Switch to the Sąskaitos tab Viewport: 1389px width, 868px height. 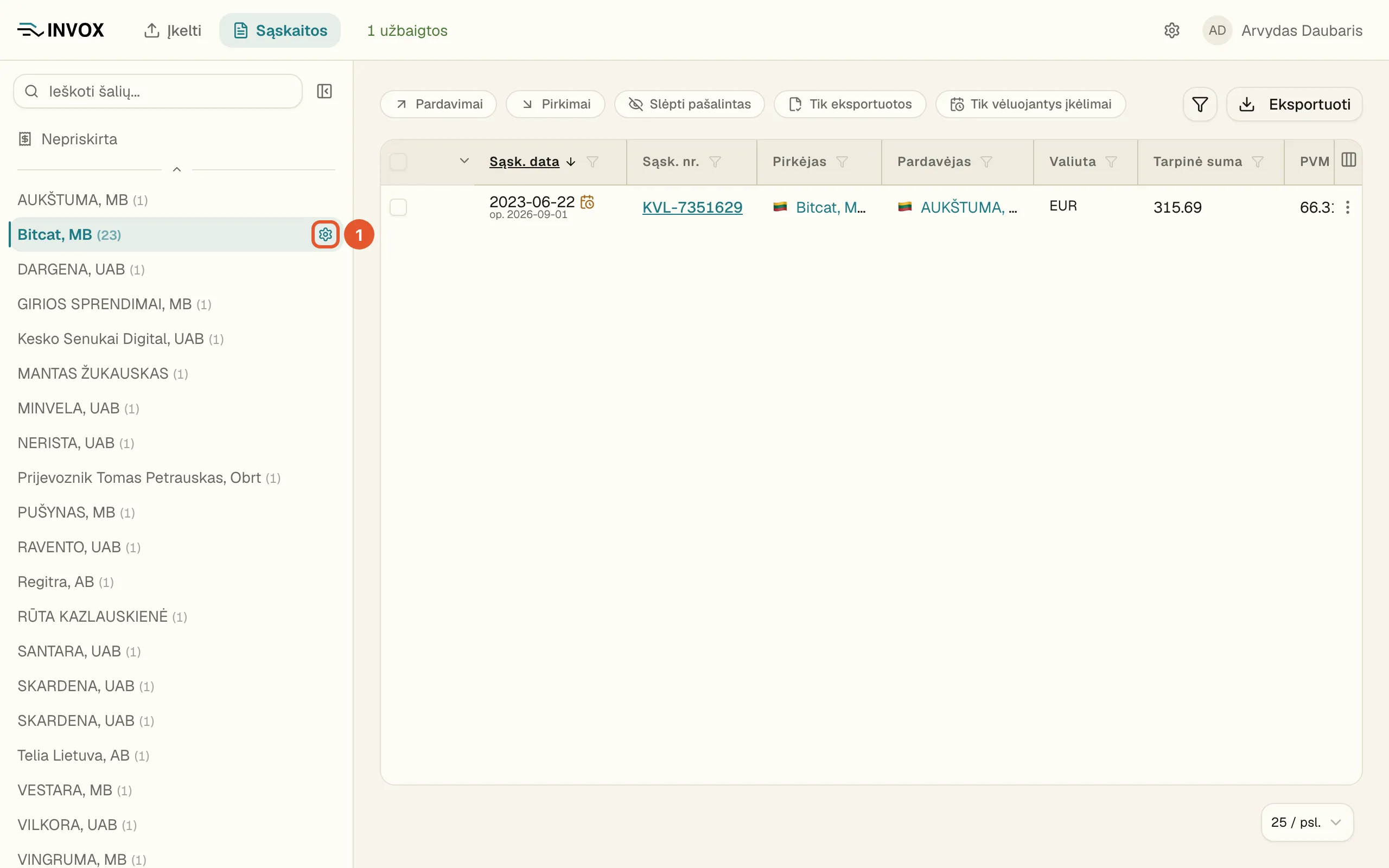280,30
